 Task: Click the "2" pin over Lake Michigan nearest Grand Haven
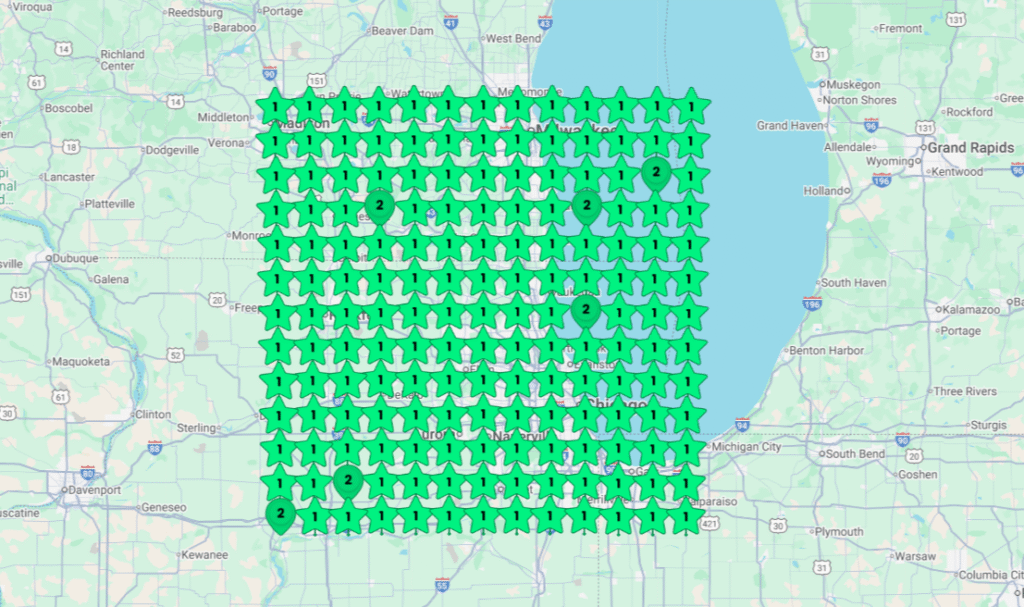click(x=655, y=173)
